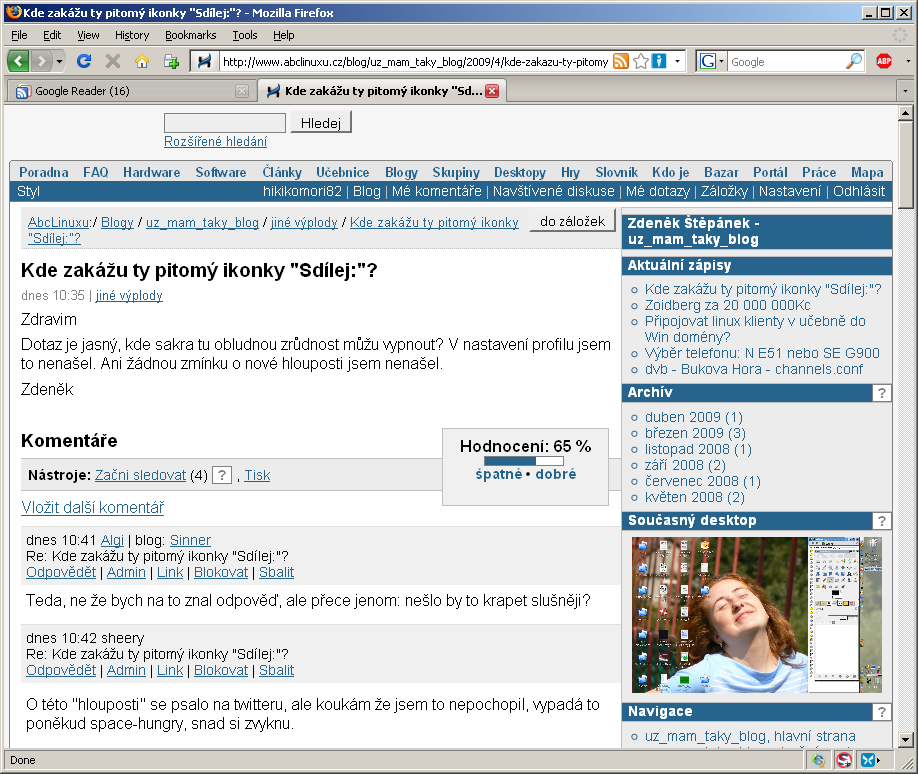Click the site favicon beside the URL bar
This screenshot has height=774, width=918.
tap(204, 61)
